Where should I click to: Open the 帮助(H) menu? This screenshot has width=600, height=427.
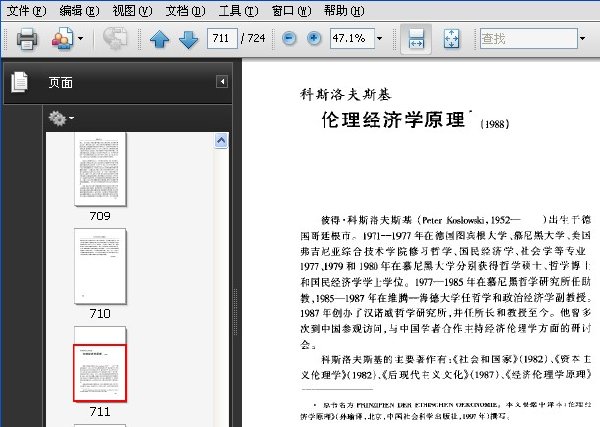[x=344, y=11]
